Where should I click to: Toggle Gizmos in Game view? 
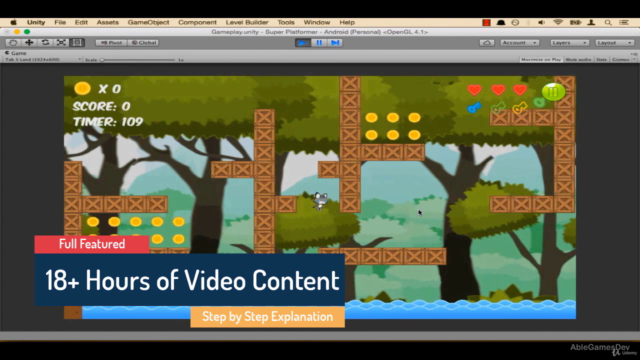621,60
